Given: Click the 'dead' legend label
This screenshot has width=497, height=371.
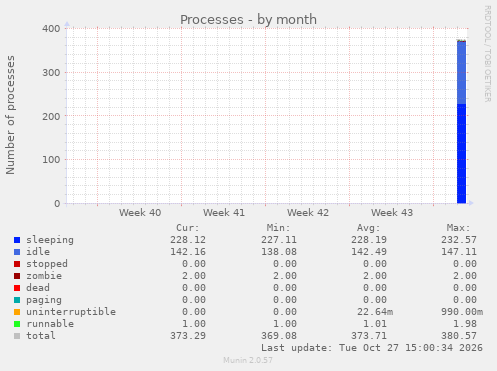Looking at the screenshot, I should click(38, 288).
